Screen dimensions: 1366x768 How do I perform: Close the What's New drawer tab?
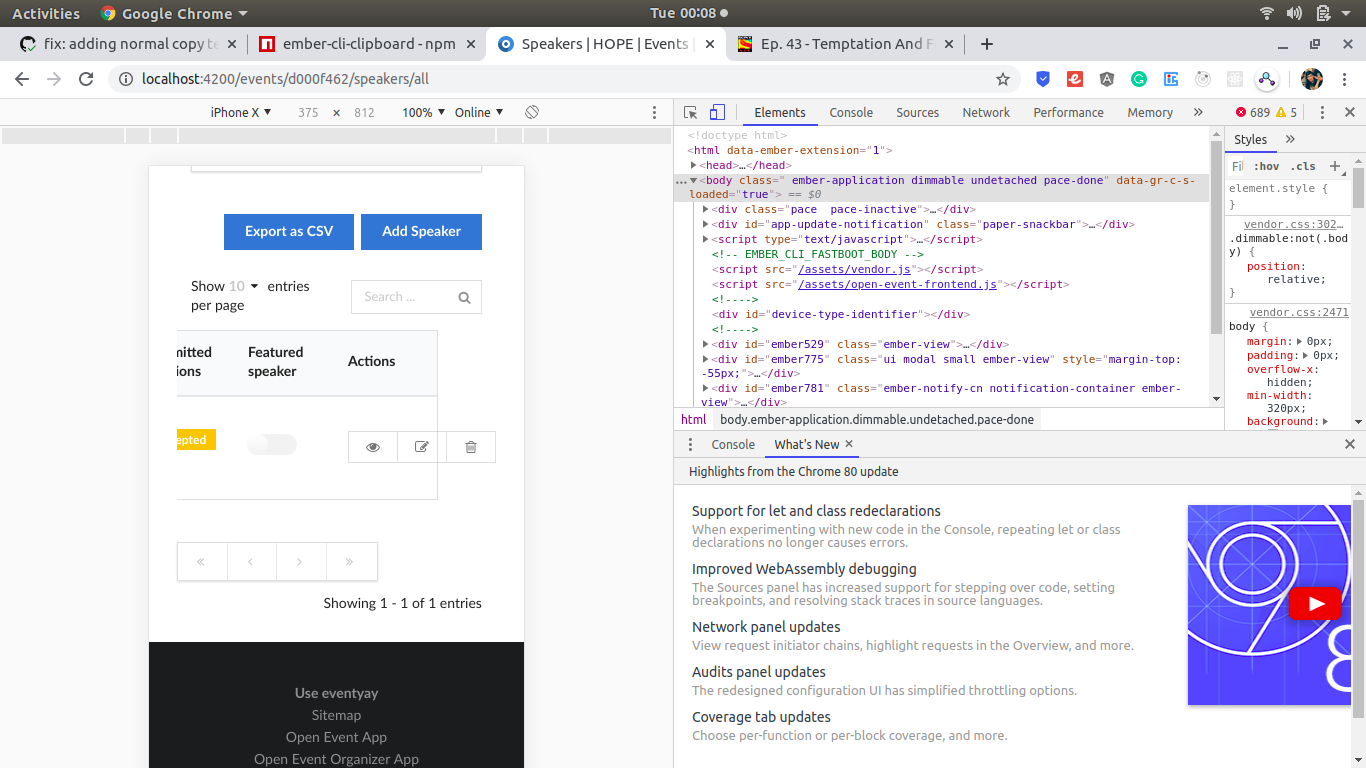(x=849, y=444)
